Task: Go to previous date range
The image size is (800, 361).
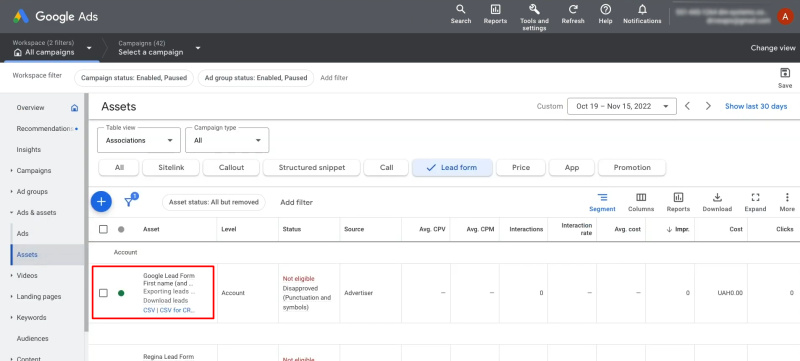Action: pos(687,106)
